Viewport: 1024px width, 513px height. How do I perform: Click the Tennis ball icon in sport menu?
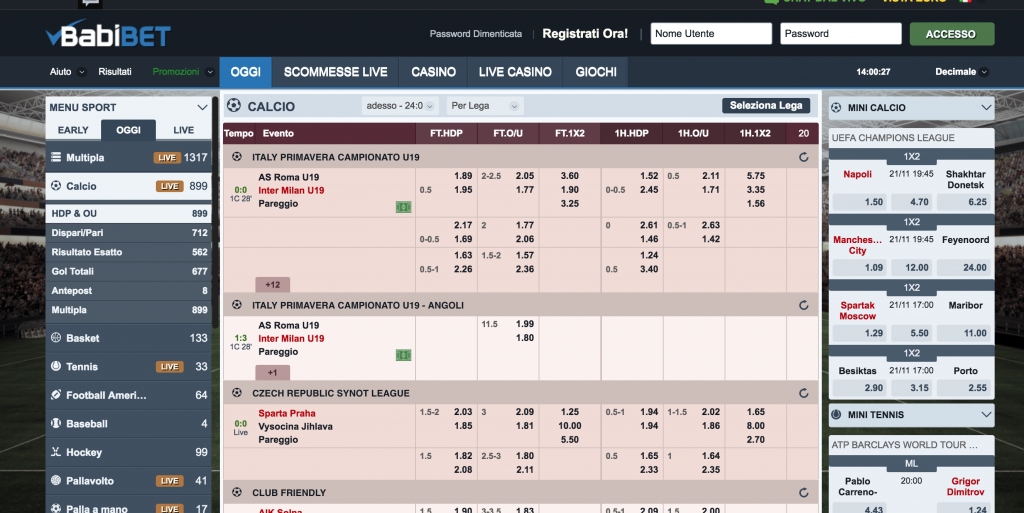(x=56, y=366)
